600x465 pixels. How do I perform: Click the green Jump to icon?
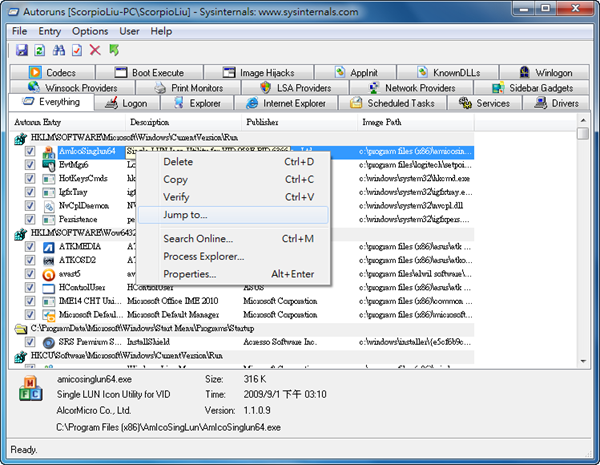113,50
